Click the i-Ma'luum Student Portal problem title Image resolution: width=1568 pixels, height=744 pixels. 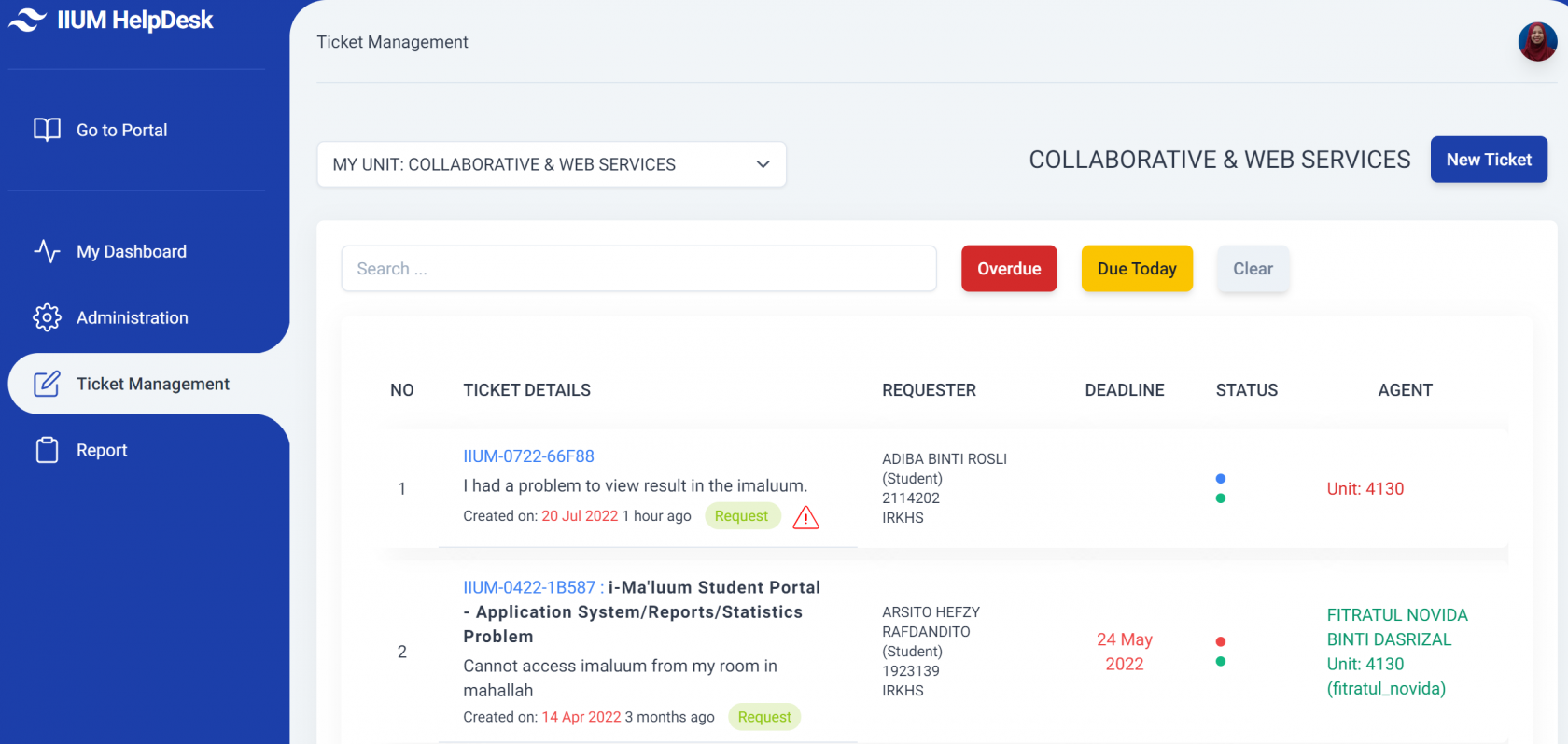click(x=642, y=611)
